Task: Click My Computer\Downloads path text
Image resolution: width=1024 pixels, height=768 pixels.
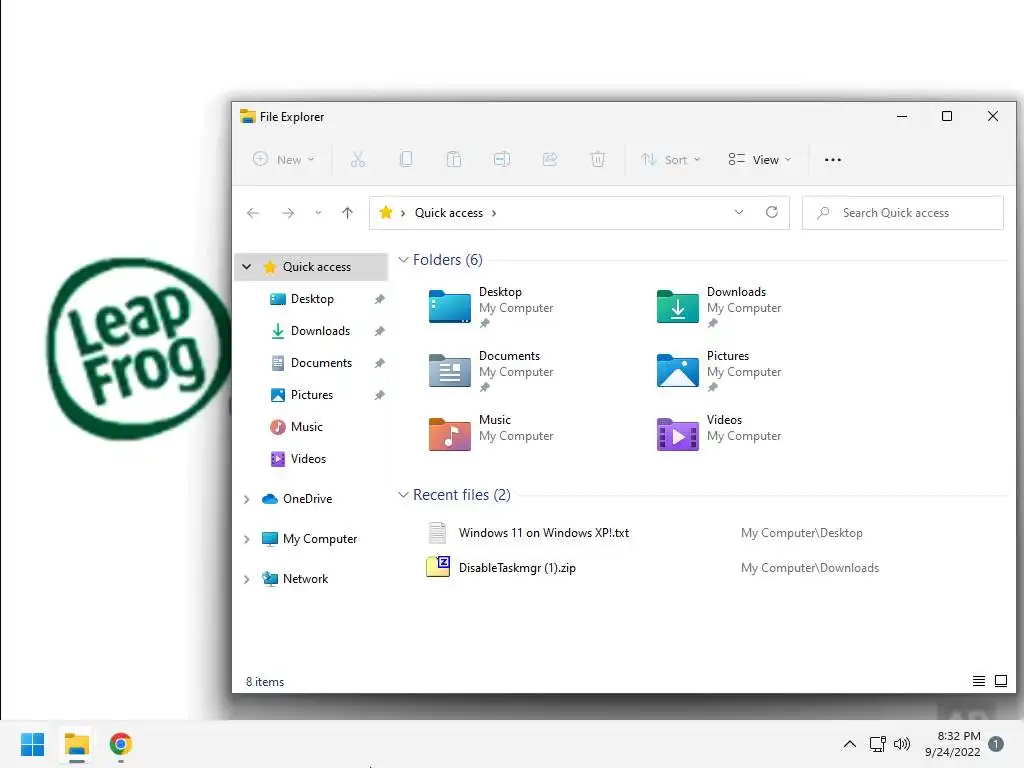Action: tap(810, 568)
